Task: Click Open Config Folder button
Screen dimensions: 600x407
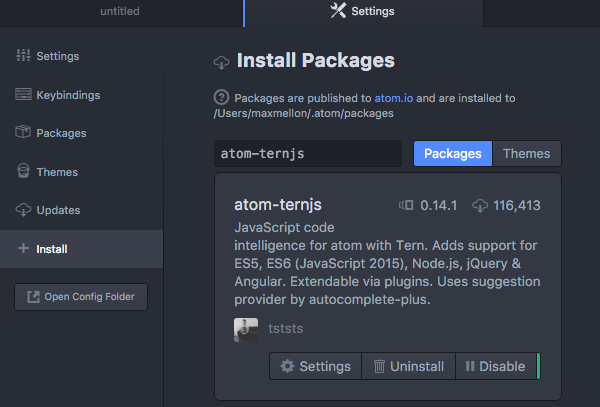Action: point(81,297)
